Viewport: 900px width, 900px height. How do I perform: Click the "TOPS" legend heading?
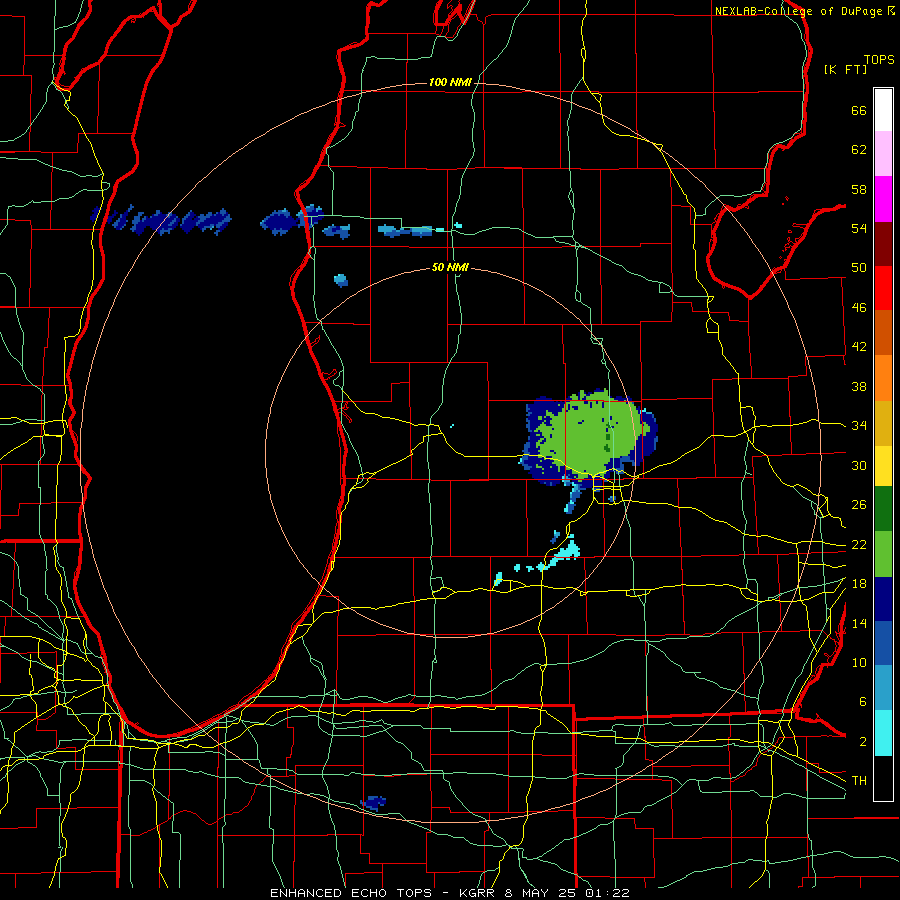[x=879, y=60]
